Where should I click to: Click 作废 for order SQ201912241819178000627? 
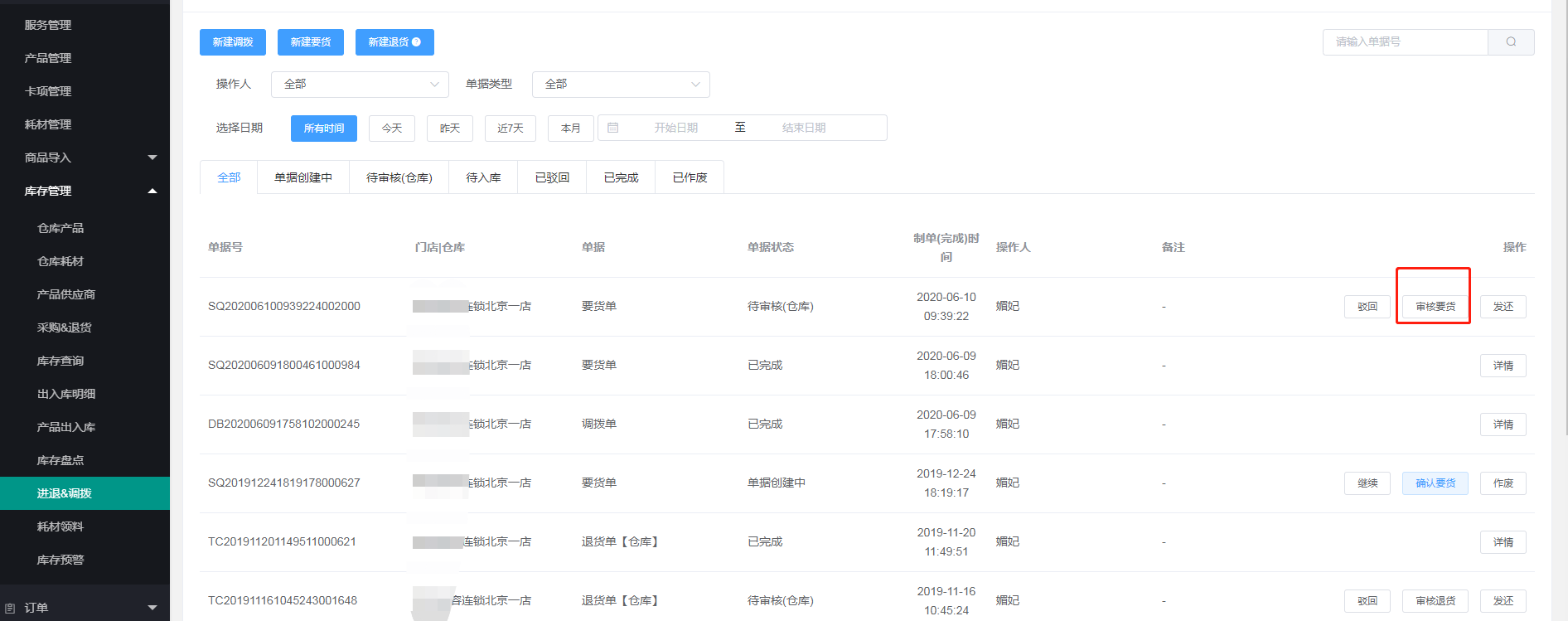(x=1503, y=483)
